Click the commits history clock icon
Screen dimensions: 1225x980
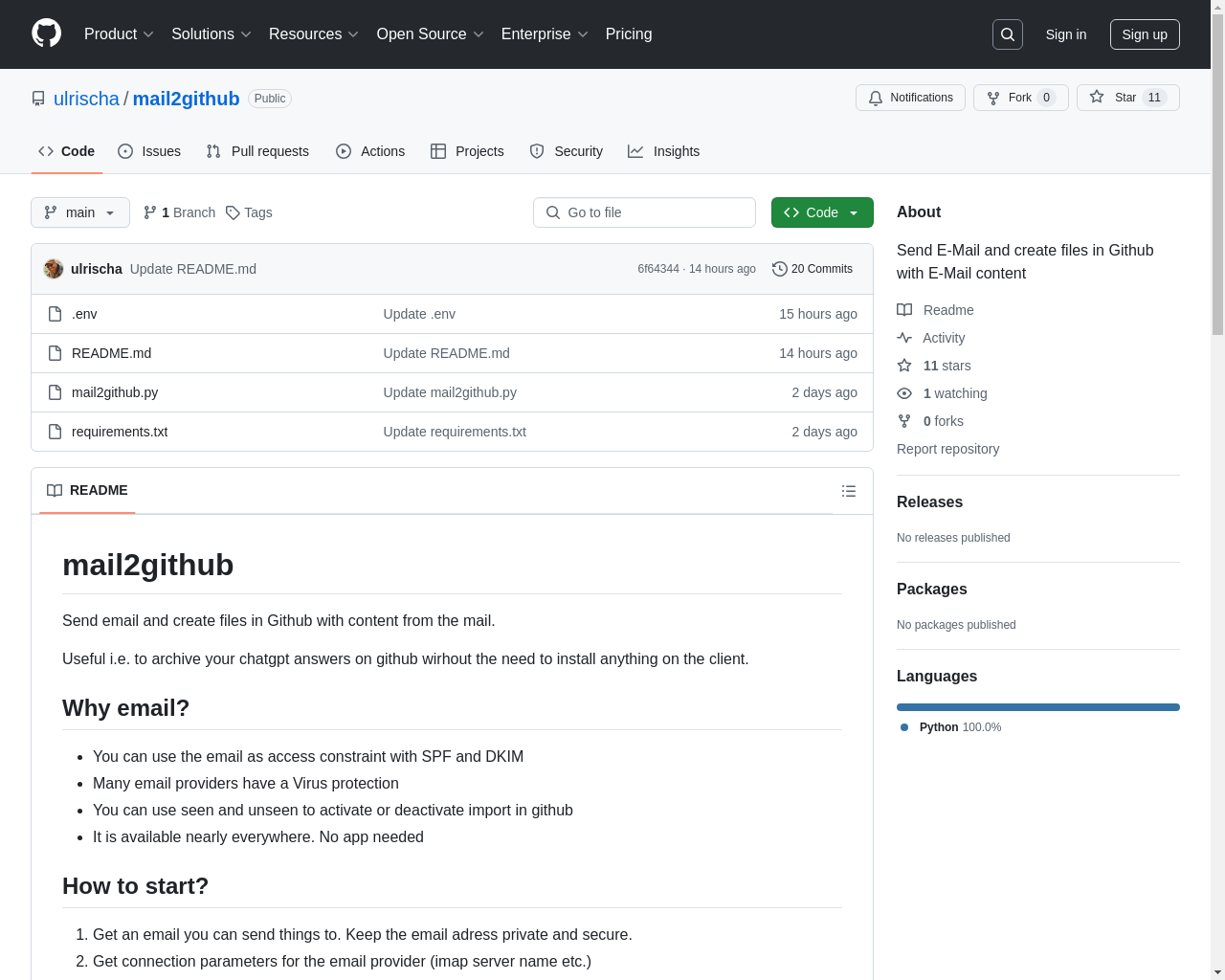[780, 269]
